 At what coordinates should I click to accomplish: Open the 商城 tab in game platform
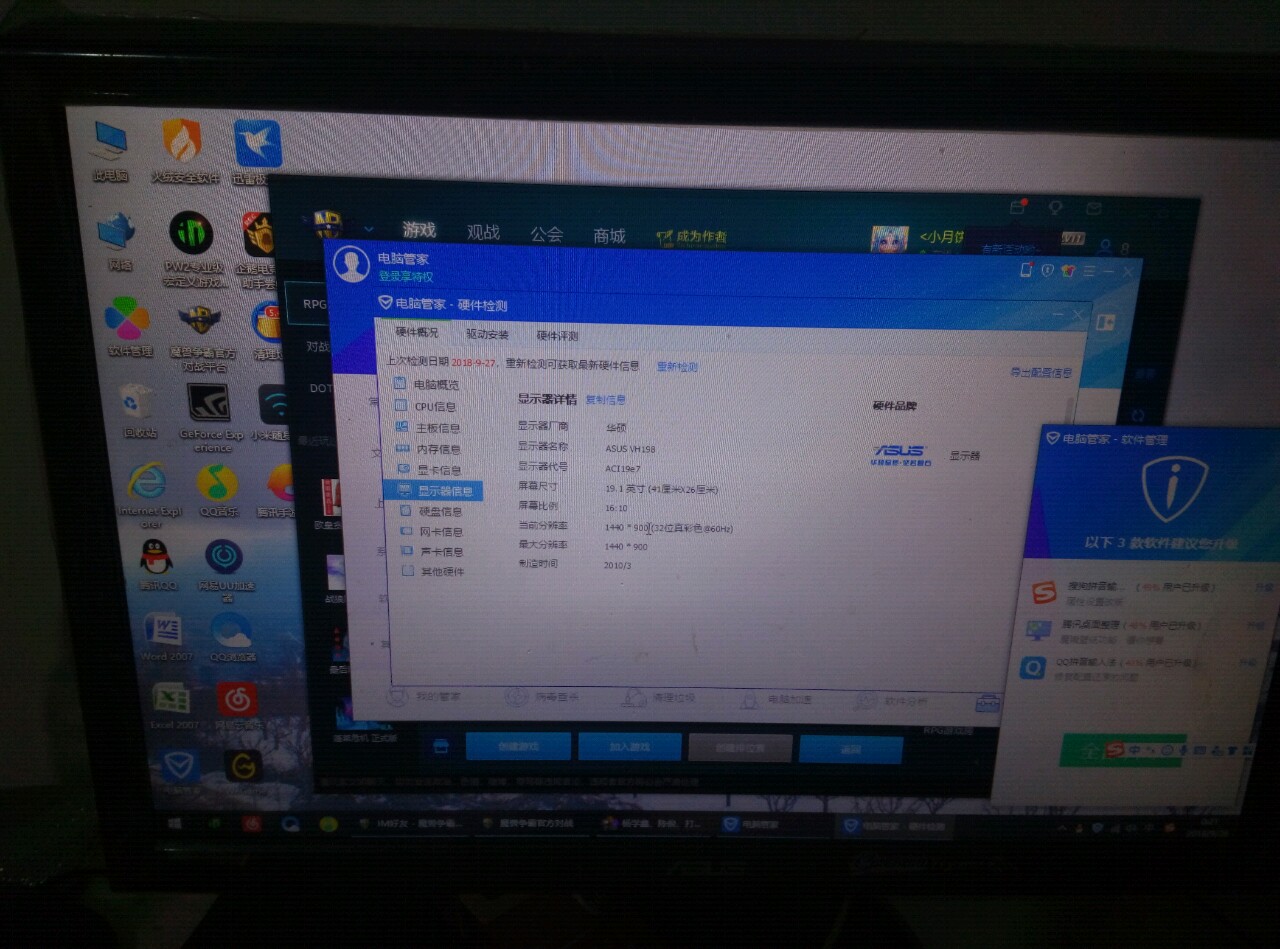[x=609, y=236]
